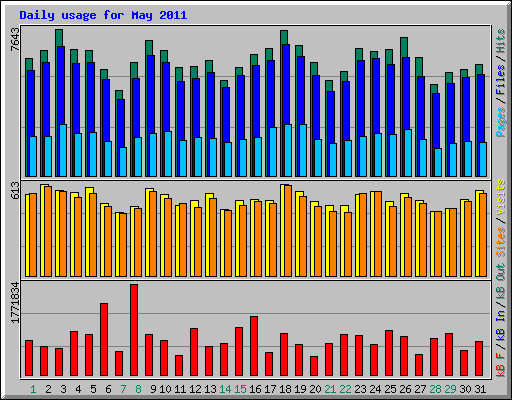Click day 25 on the x-axis
This screenshot has height=400, width=512.
tap(390, 389)
